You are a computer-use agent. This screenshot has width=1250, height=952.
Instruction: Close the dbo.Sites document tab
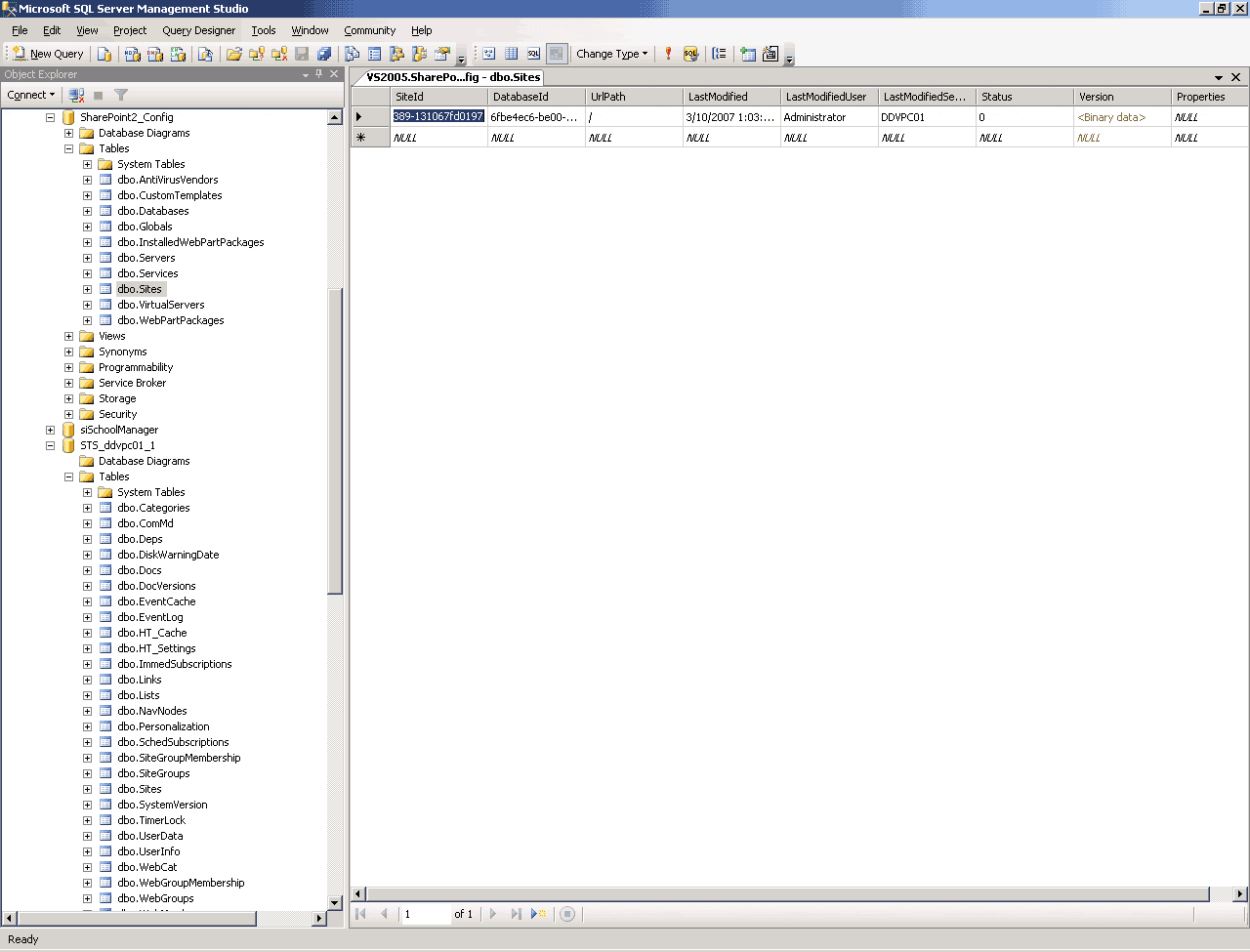[1236, 77]
